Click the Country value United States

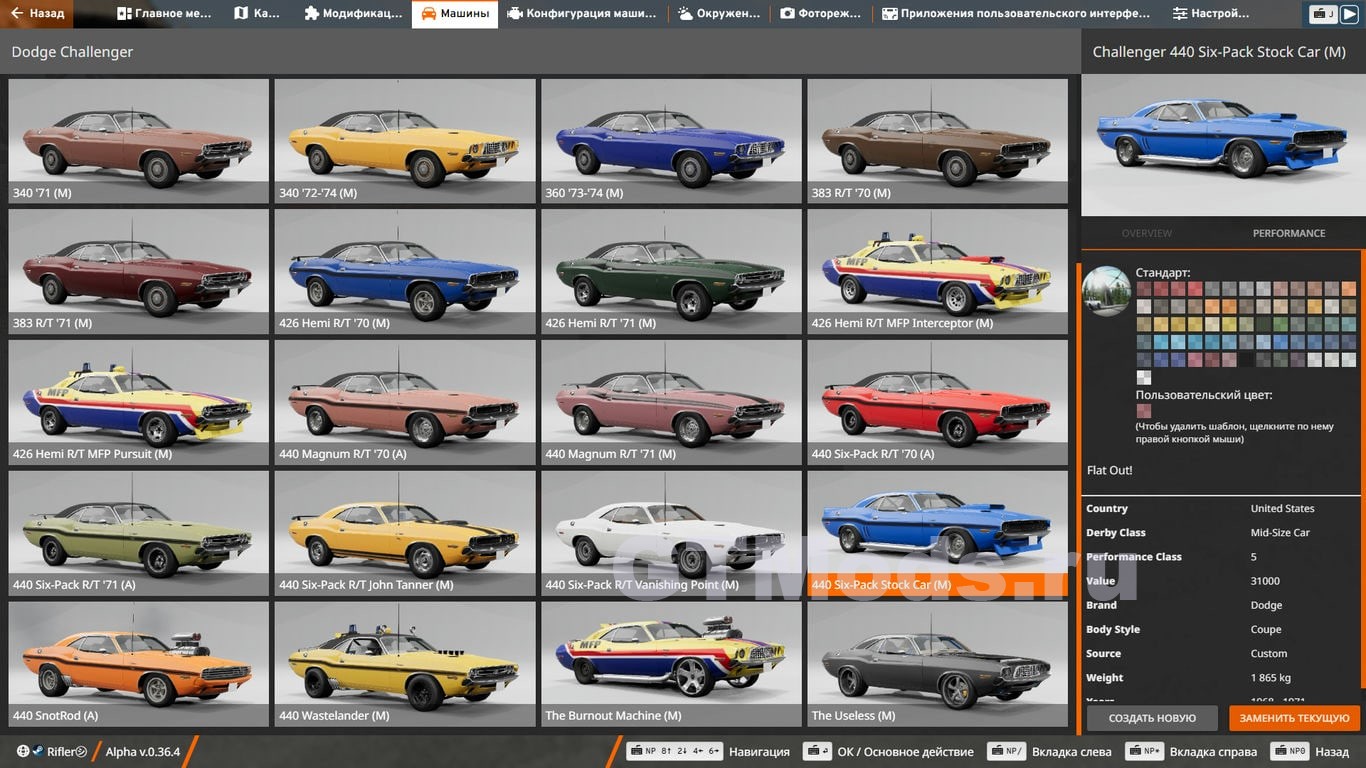click(1282, 509)
